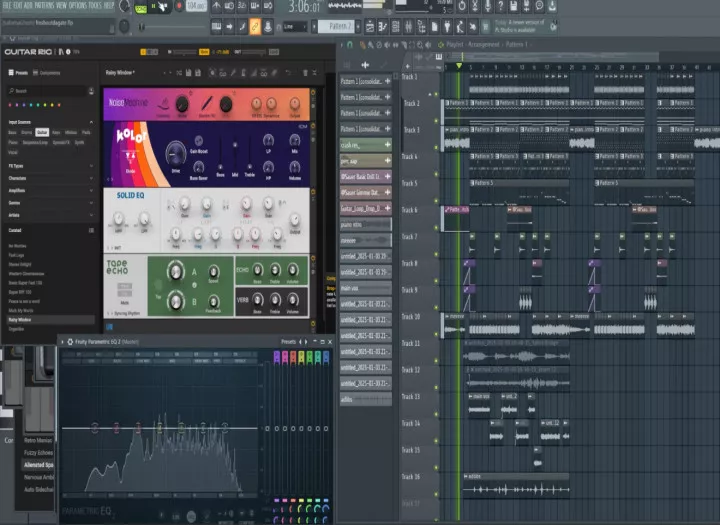Toggle the metronome icon in toolbar
The width and height of the screenshot is (720, 525).
(216, 6)
